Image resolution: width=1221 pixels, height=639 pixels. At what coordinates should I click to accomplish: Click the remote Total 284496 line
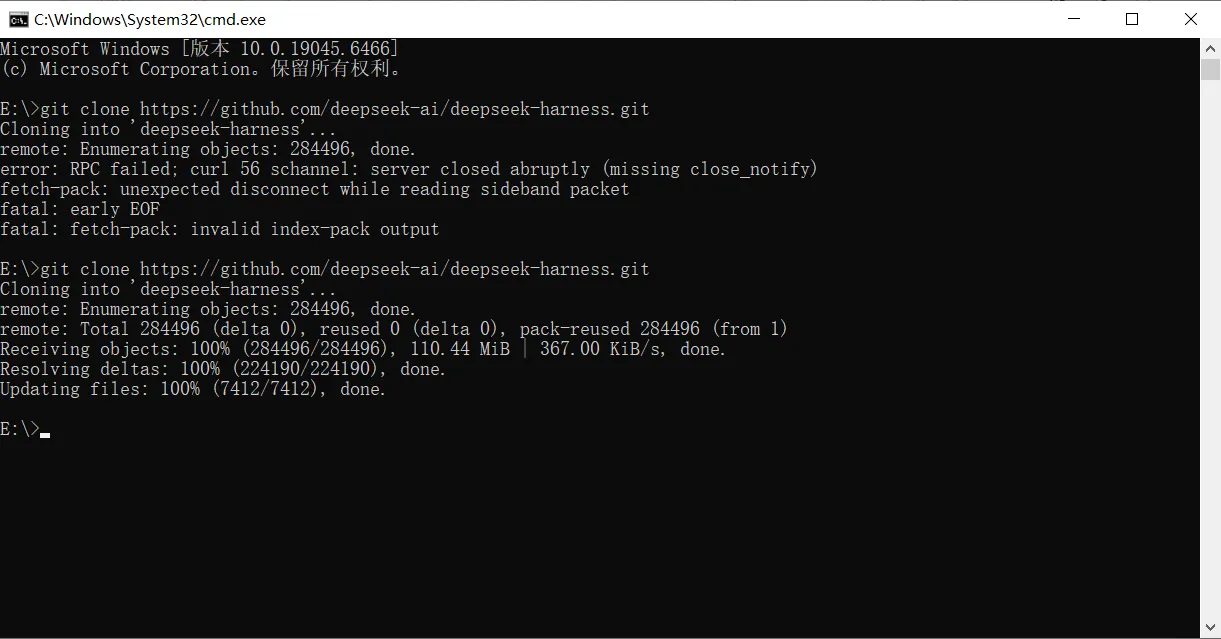coord(394,329)
